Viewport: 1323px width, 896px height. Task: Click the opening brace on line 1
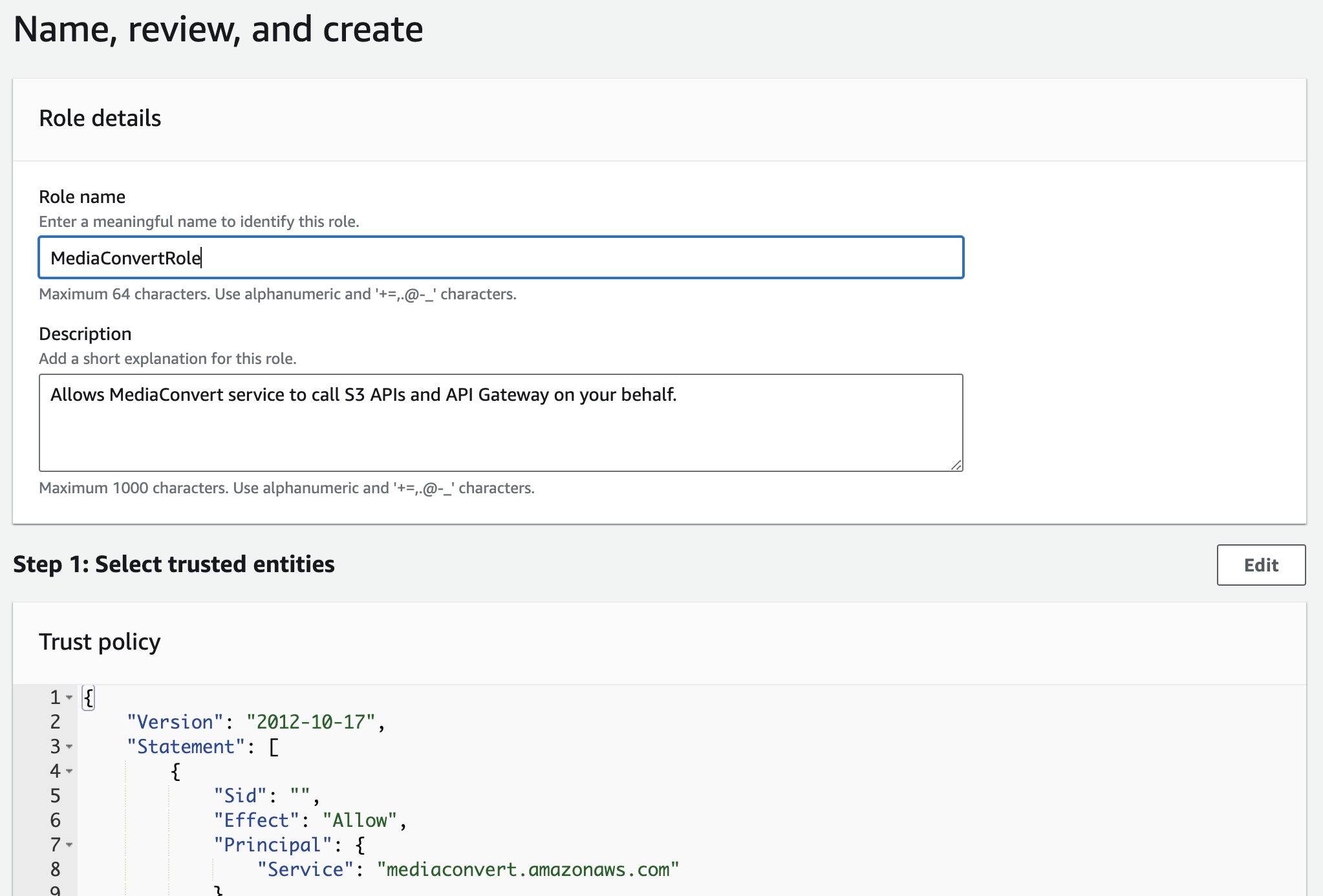pyautogui.click(x=89, y=698)
